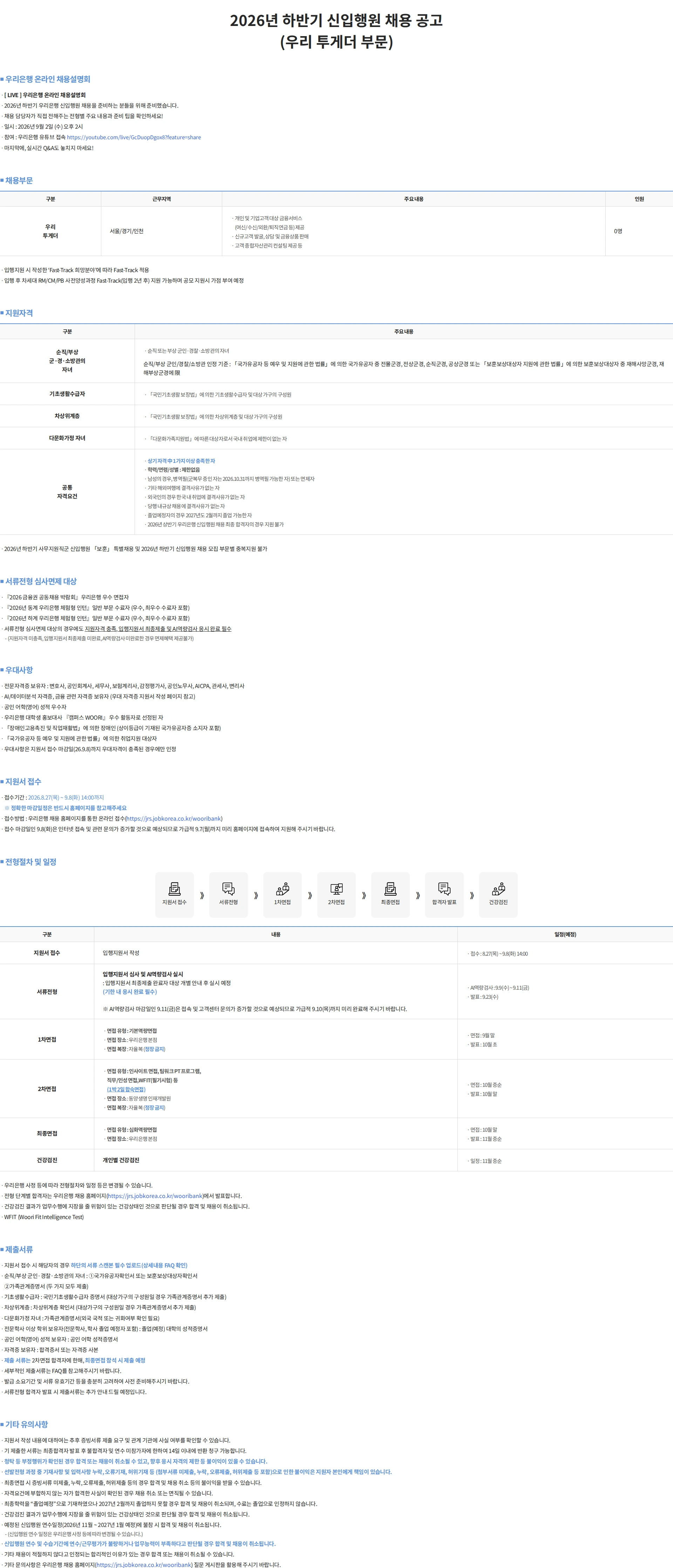The image size is (673, 1568).
Task: Click the 다문화가정 자녀 row label
Action: click(x=67, y=438)
